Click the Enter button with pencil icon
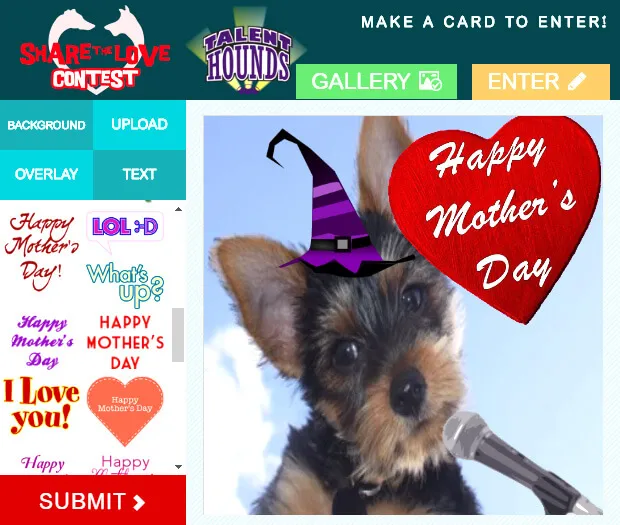This screenshot has width=620, height=525. pos(541,81)
